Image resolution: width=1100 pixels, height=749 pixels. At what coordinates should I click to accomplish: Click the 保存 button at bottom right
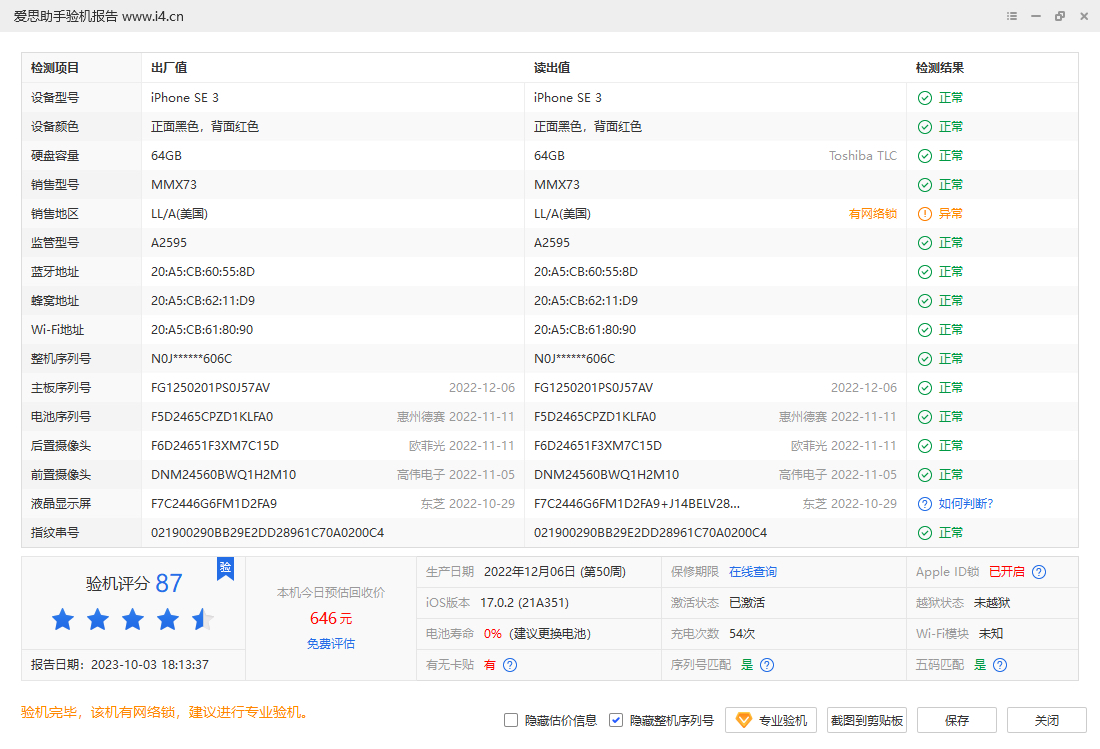pos(956,720)
